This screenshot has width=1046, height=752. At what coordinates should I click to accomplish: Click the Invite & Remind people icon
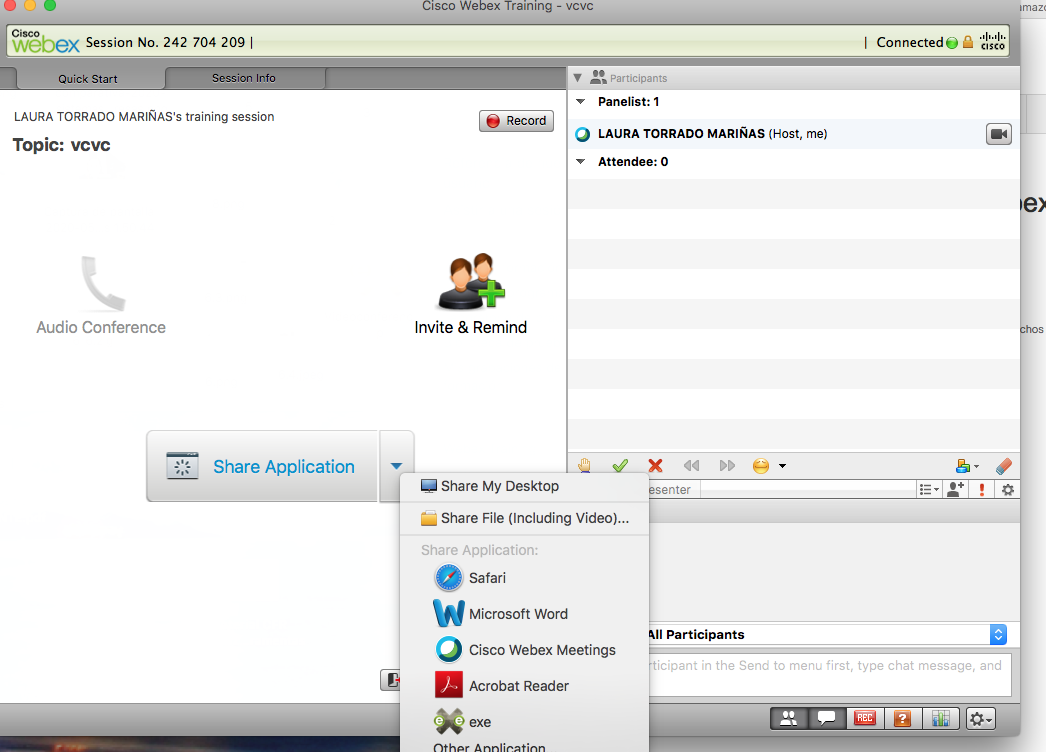tap(471, 284)
